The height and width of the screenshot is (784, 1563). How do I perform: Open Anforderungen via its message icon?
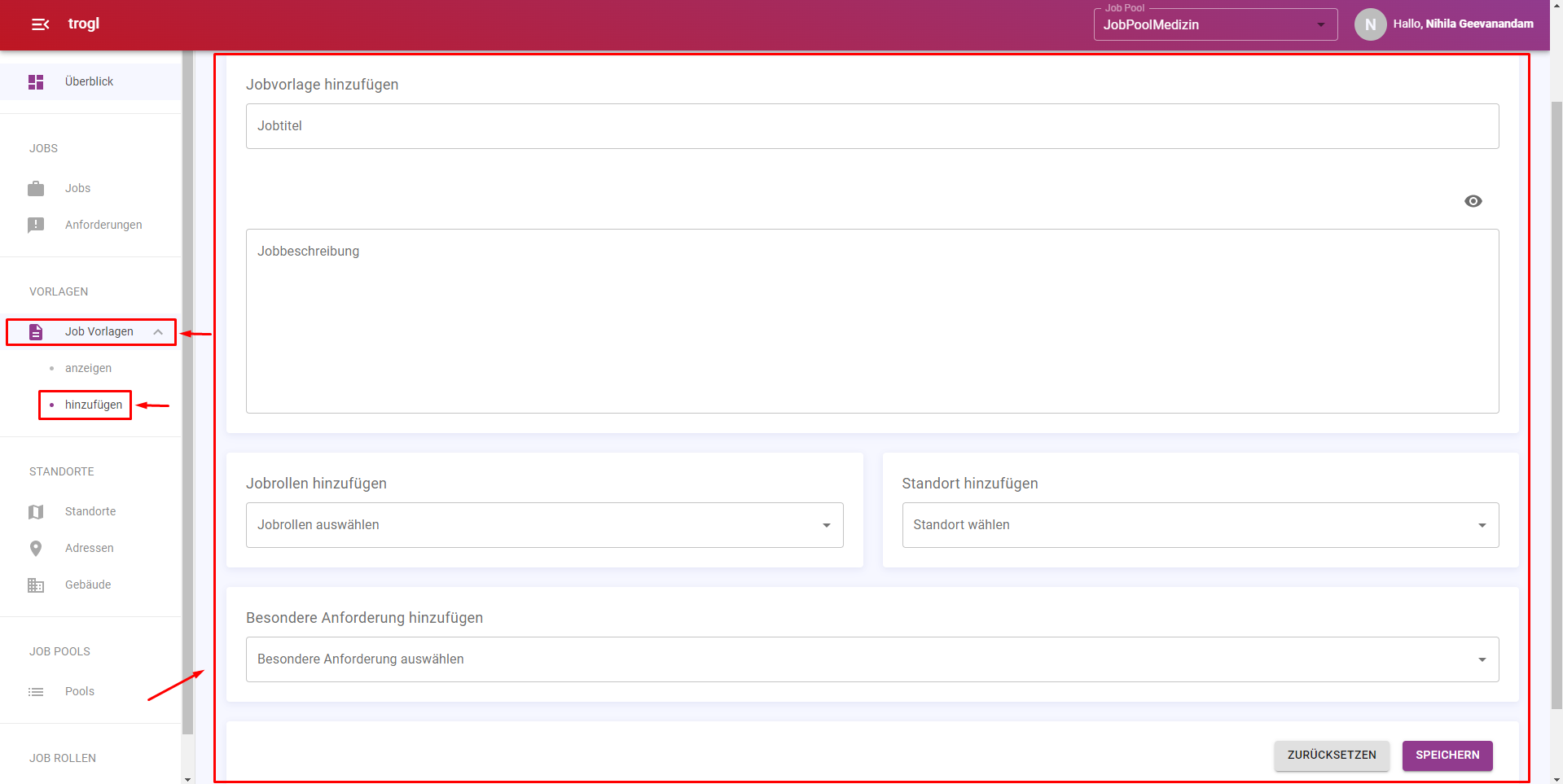pos(36,226)
